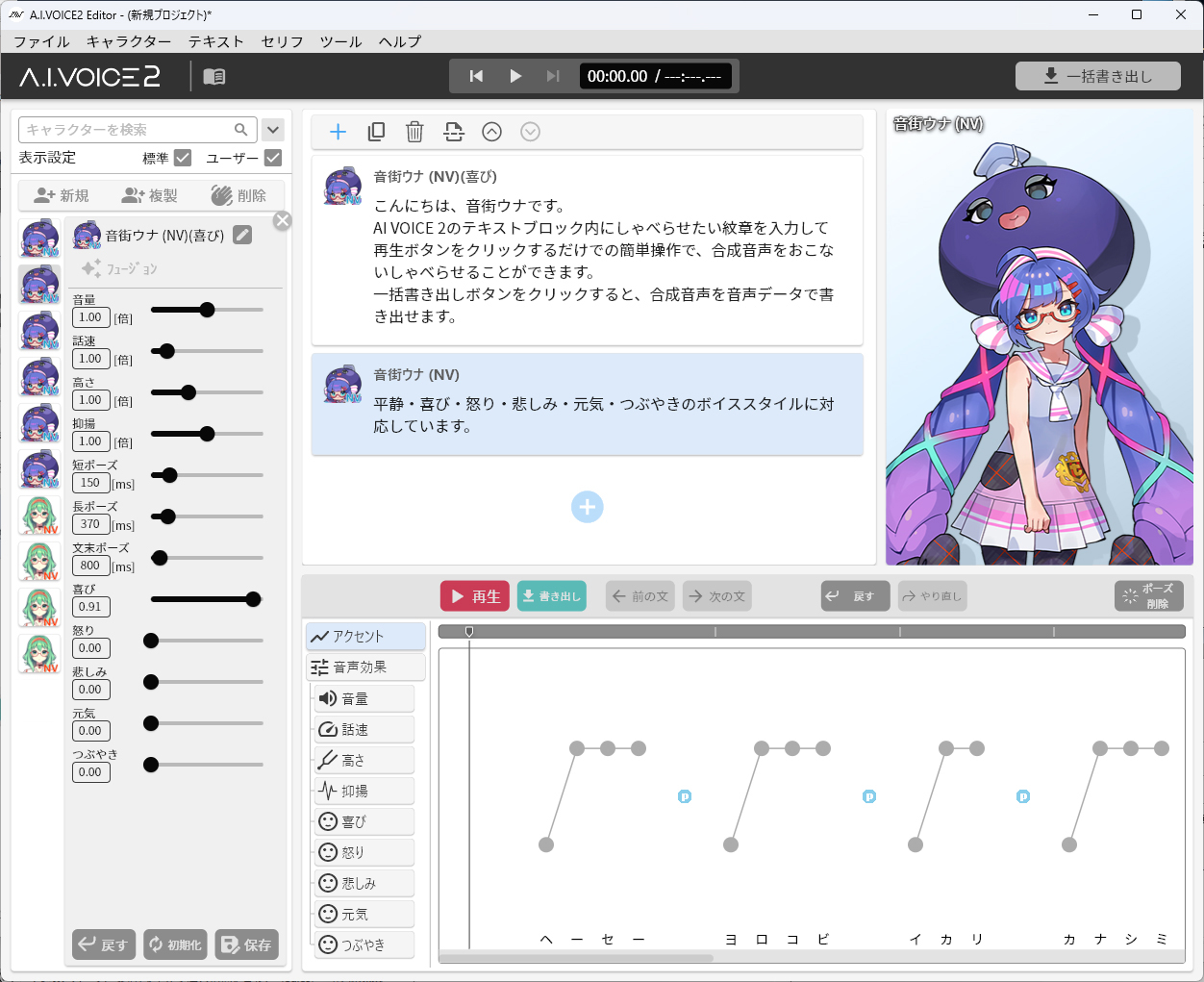Select 抑揚 intonation effect button
This screenshot has height=982, width=1204.
pos(364,791)
